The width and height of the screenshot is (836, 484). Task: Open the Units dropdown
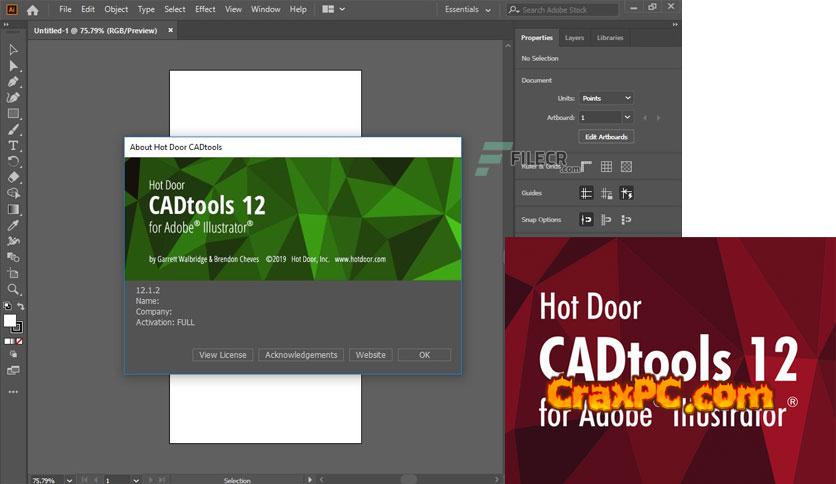tap(606, 98)
